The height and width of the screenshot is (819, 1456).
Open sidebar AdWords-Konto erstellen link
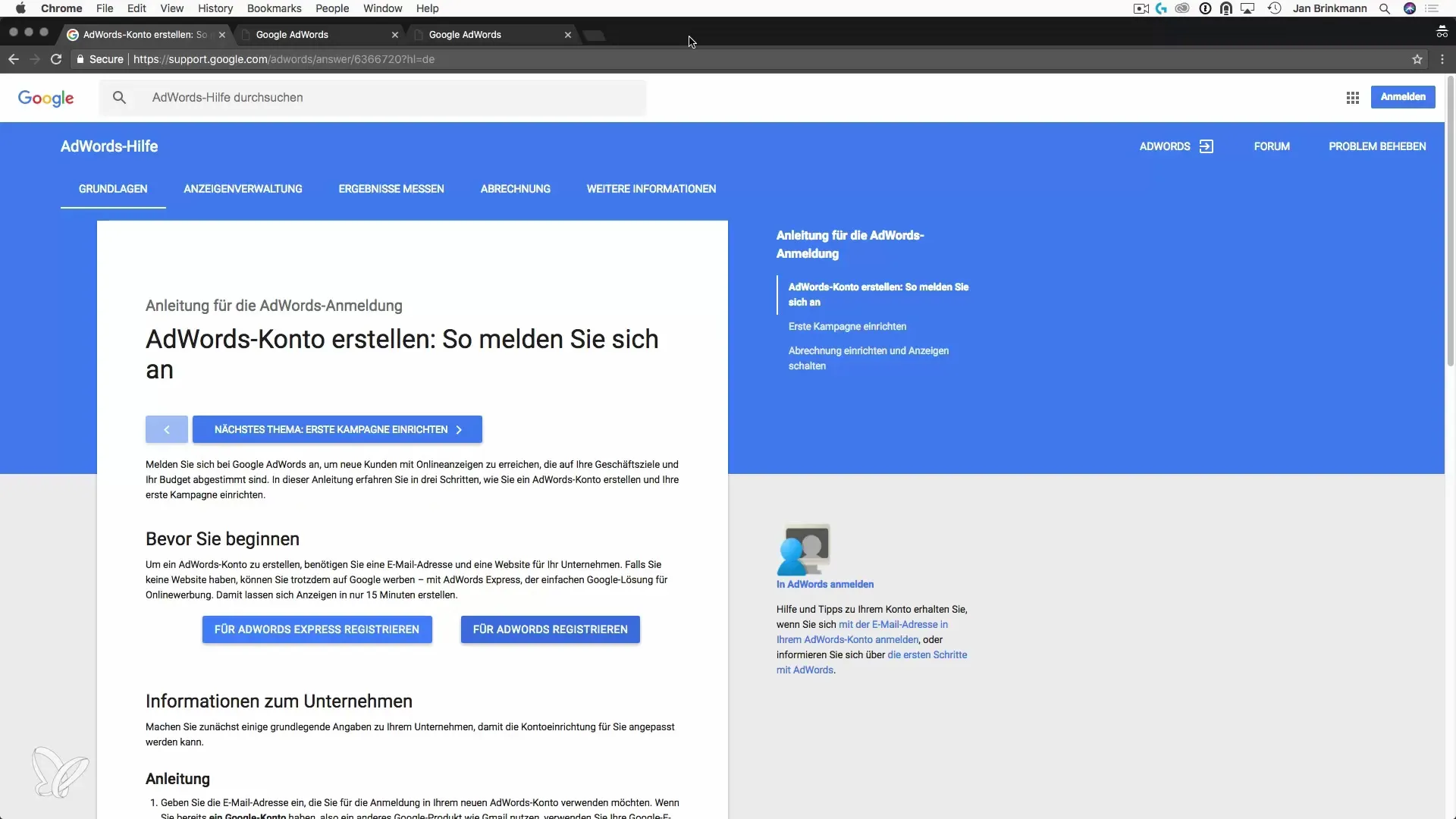(878, 294)
